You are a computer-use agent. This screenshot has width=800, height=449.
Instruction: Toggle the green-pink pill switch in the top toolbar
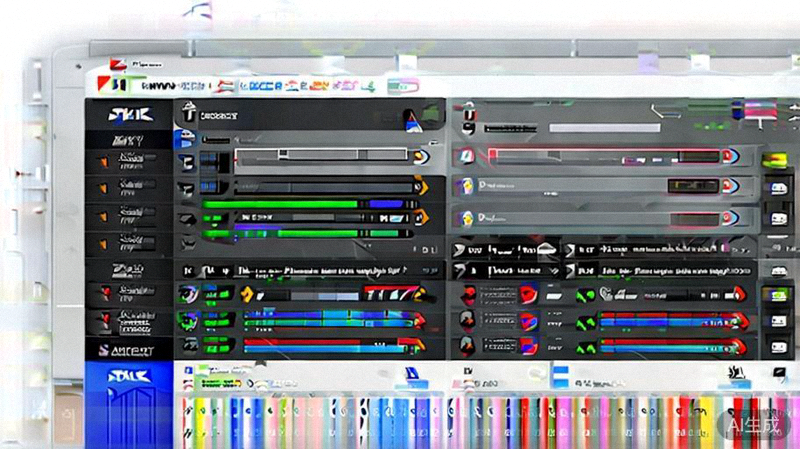(403, 87)
